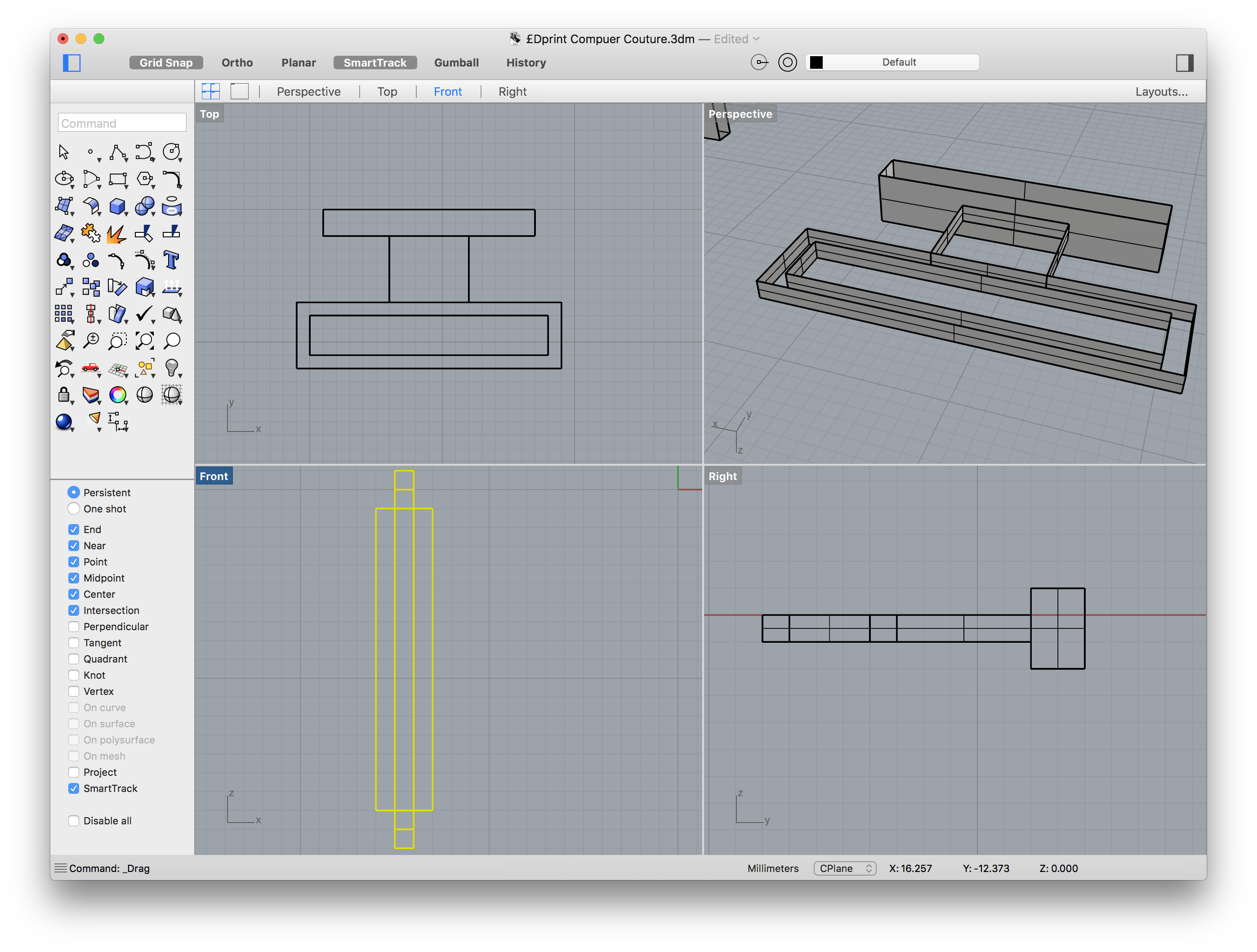Toggle the Ortho mode button
Screen dimensions: 1257x952
[237, 62]
